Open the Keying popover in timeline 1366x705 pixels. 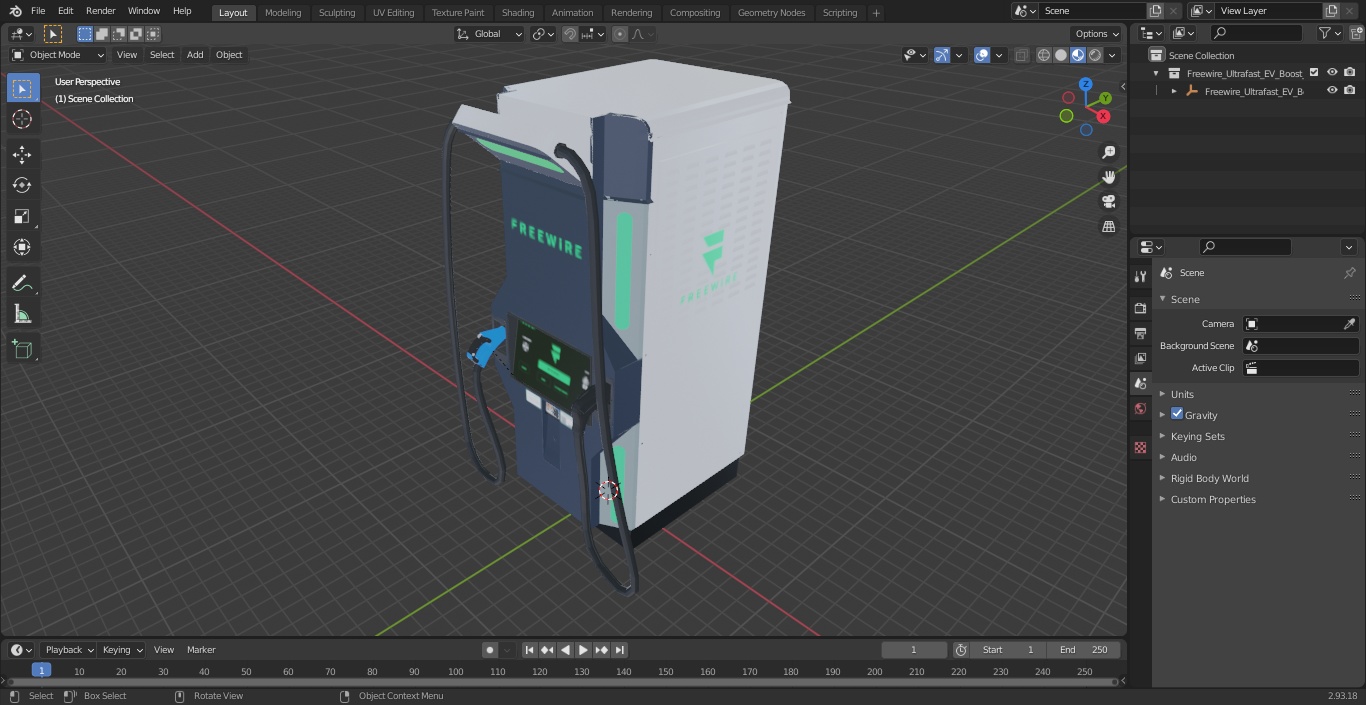click(122, 650)
